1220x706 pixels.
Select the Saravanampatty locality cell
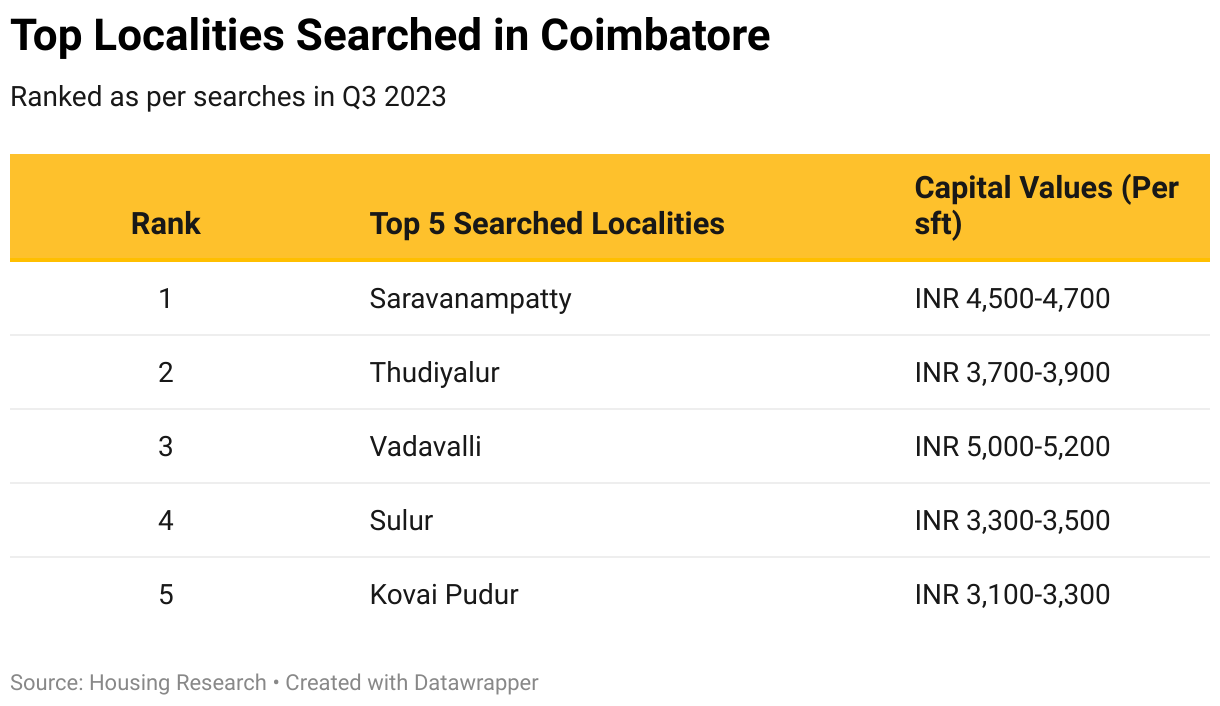[x=470, y=298]
